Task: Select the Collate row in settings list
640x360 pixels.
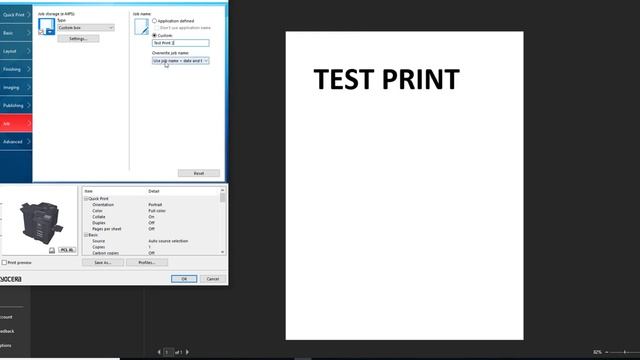Action: tap(151, 217)
